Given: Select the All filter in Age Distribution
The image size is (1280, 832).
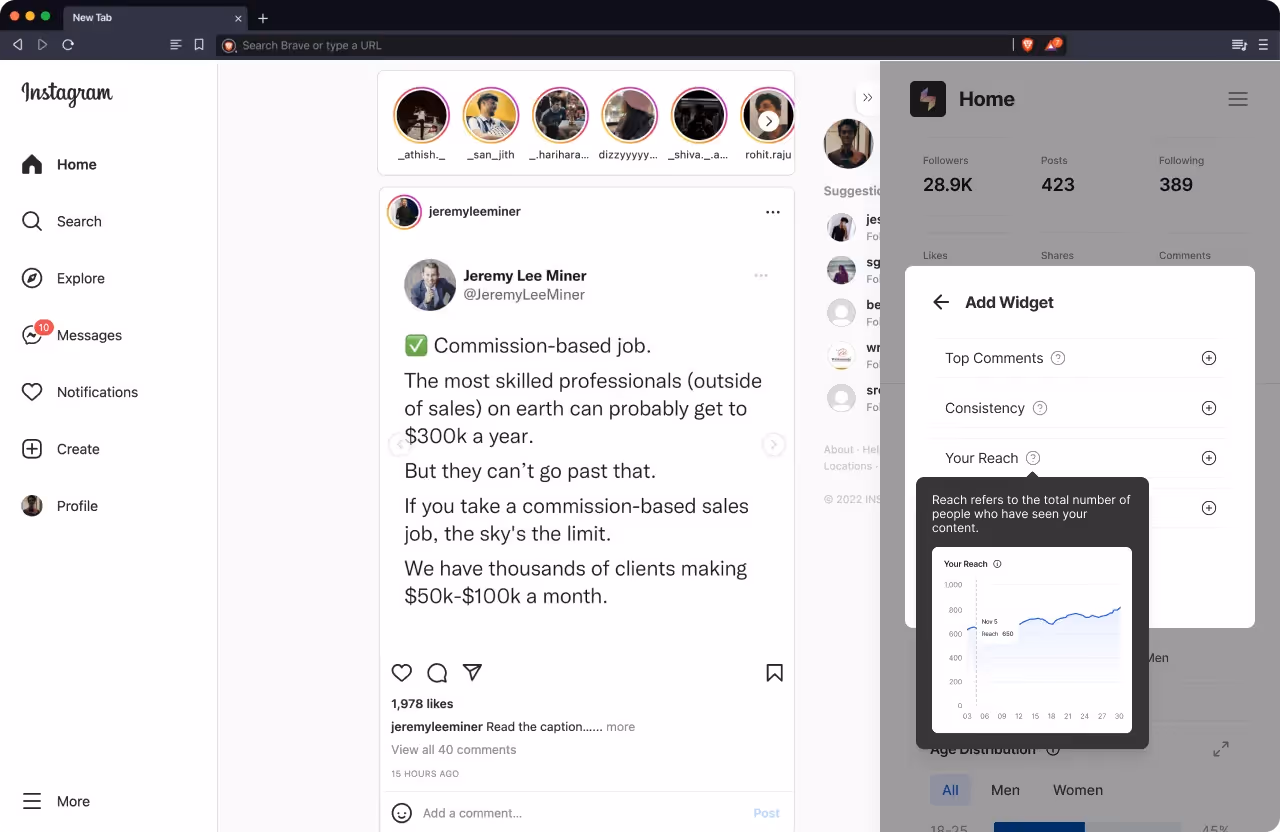Looking at the screenshot, I should pyautogui.click(x=950, y=790).
